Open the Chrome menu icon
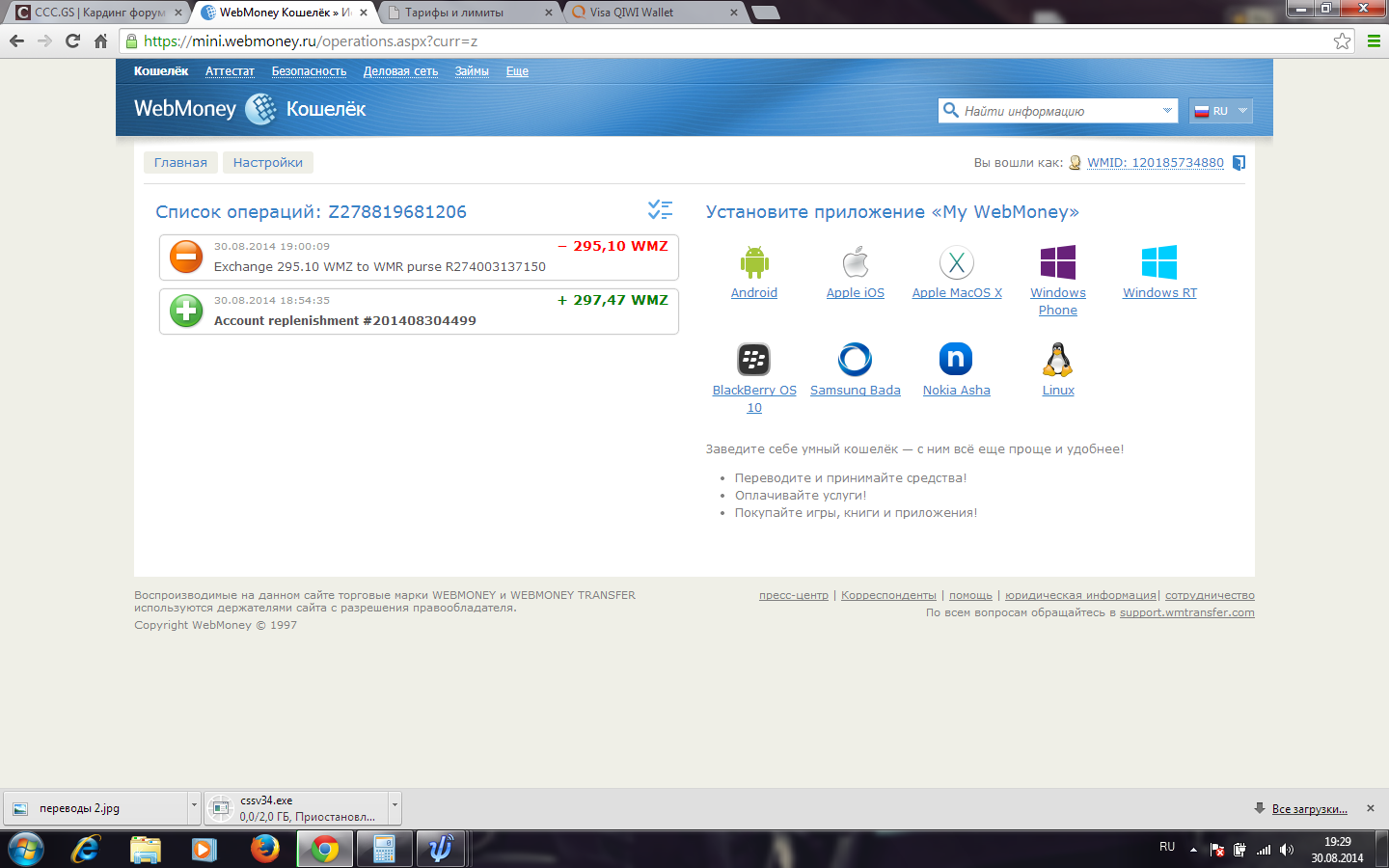 [x=1374, y=41]
